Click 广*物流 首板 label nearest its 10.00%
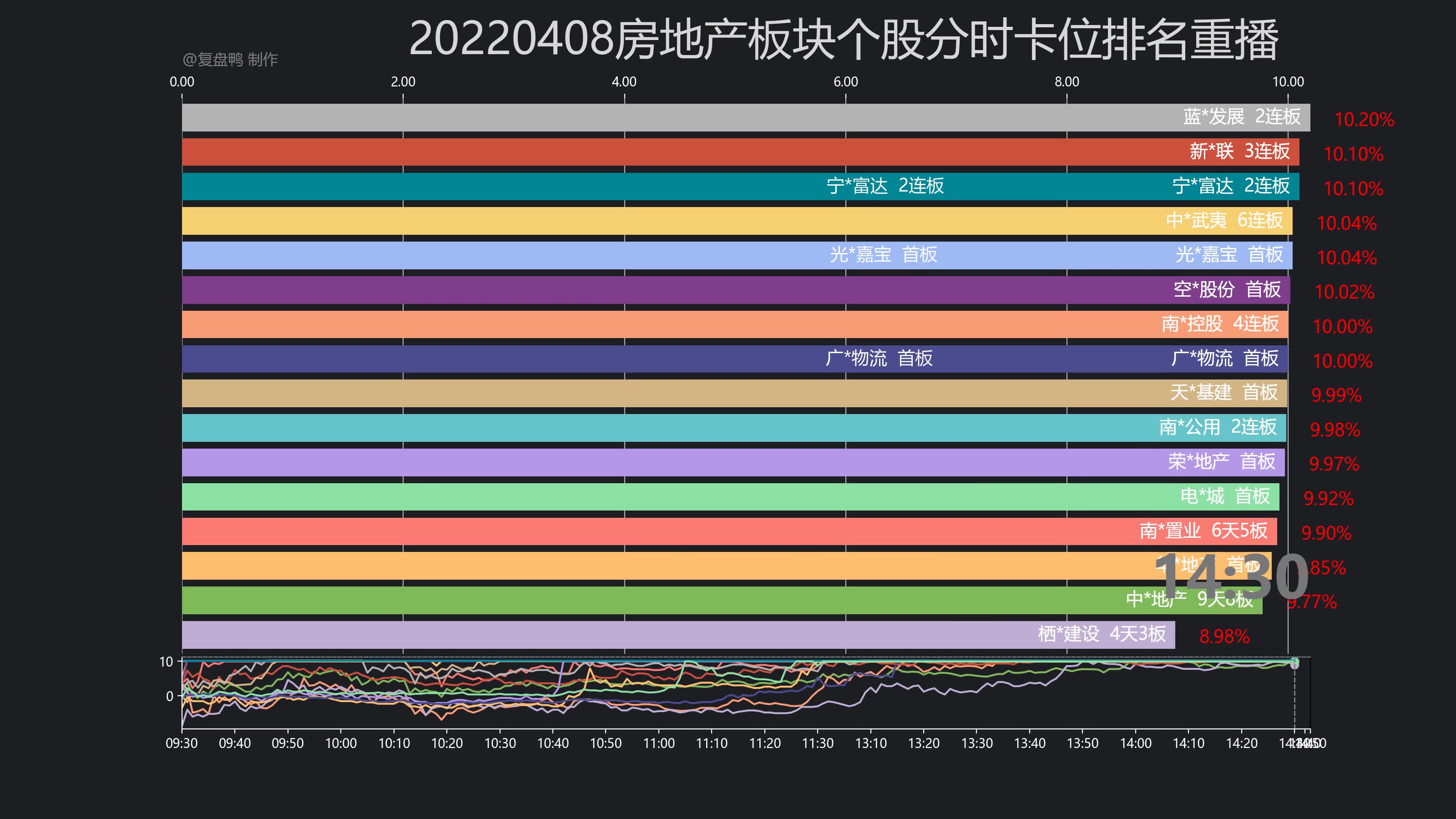The width and height of the screenshot is (1456, 819). click(1225, 358)
